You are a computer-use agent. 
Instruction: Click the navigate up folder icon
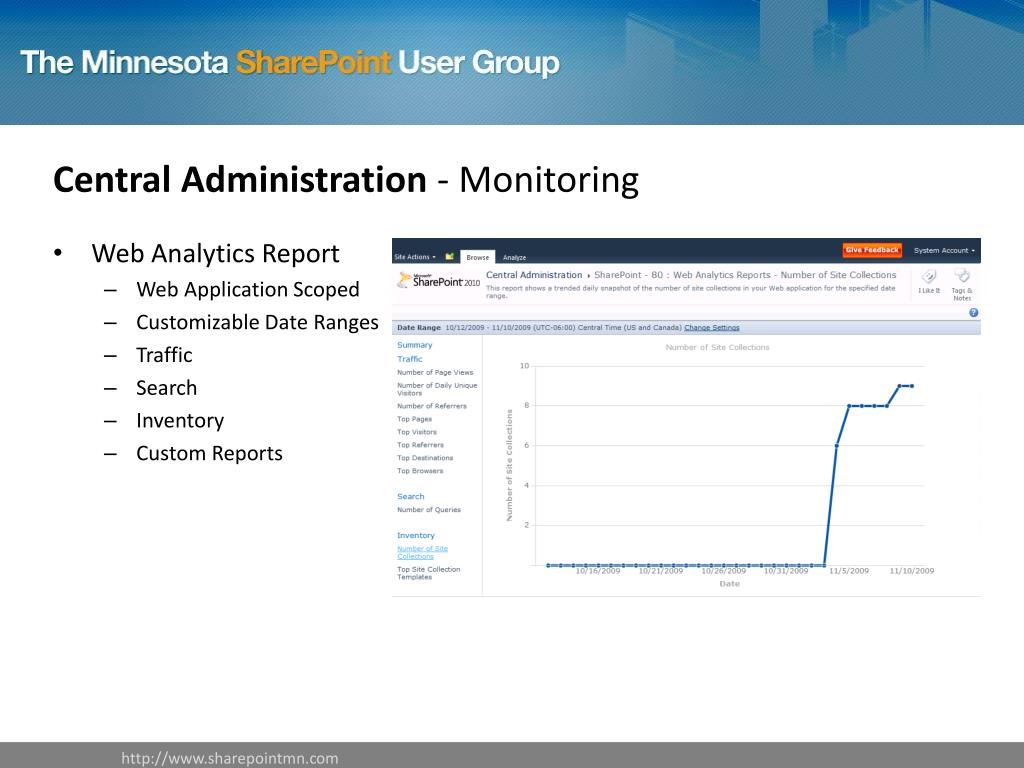[449, 257]
